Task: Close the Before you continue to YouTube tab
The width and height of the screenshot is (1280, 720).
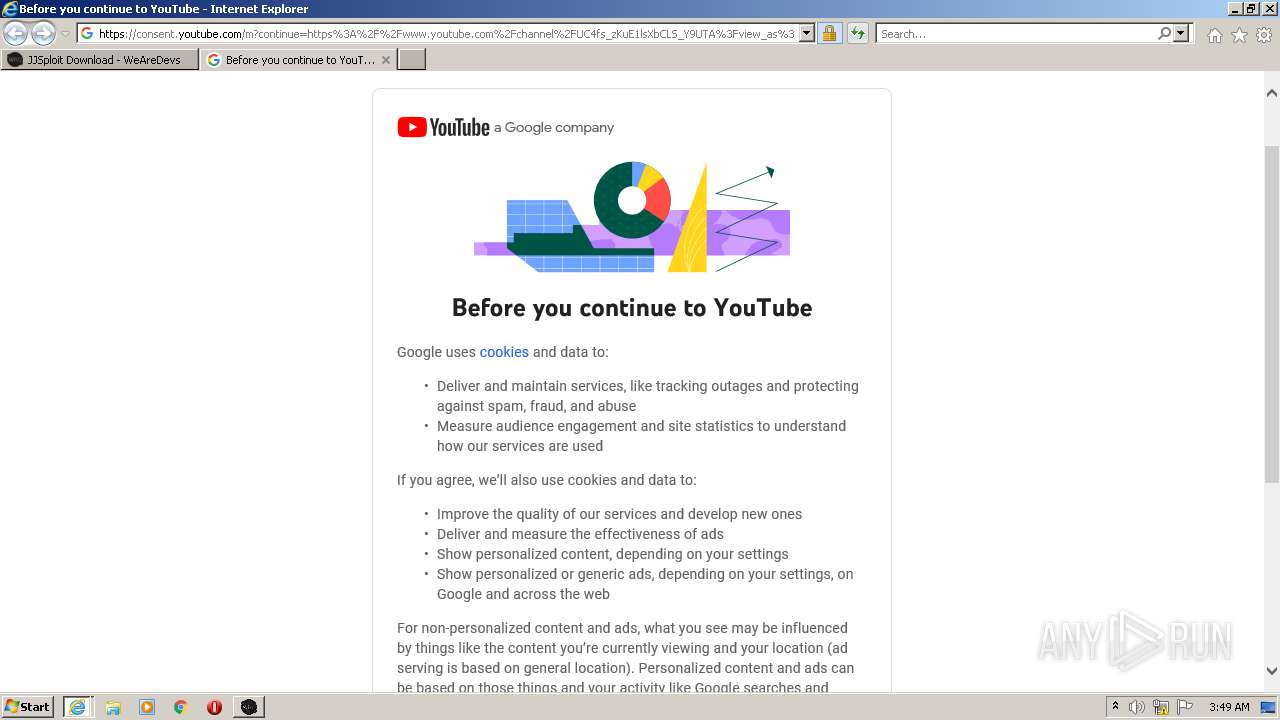Action: tap(386, 60)
